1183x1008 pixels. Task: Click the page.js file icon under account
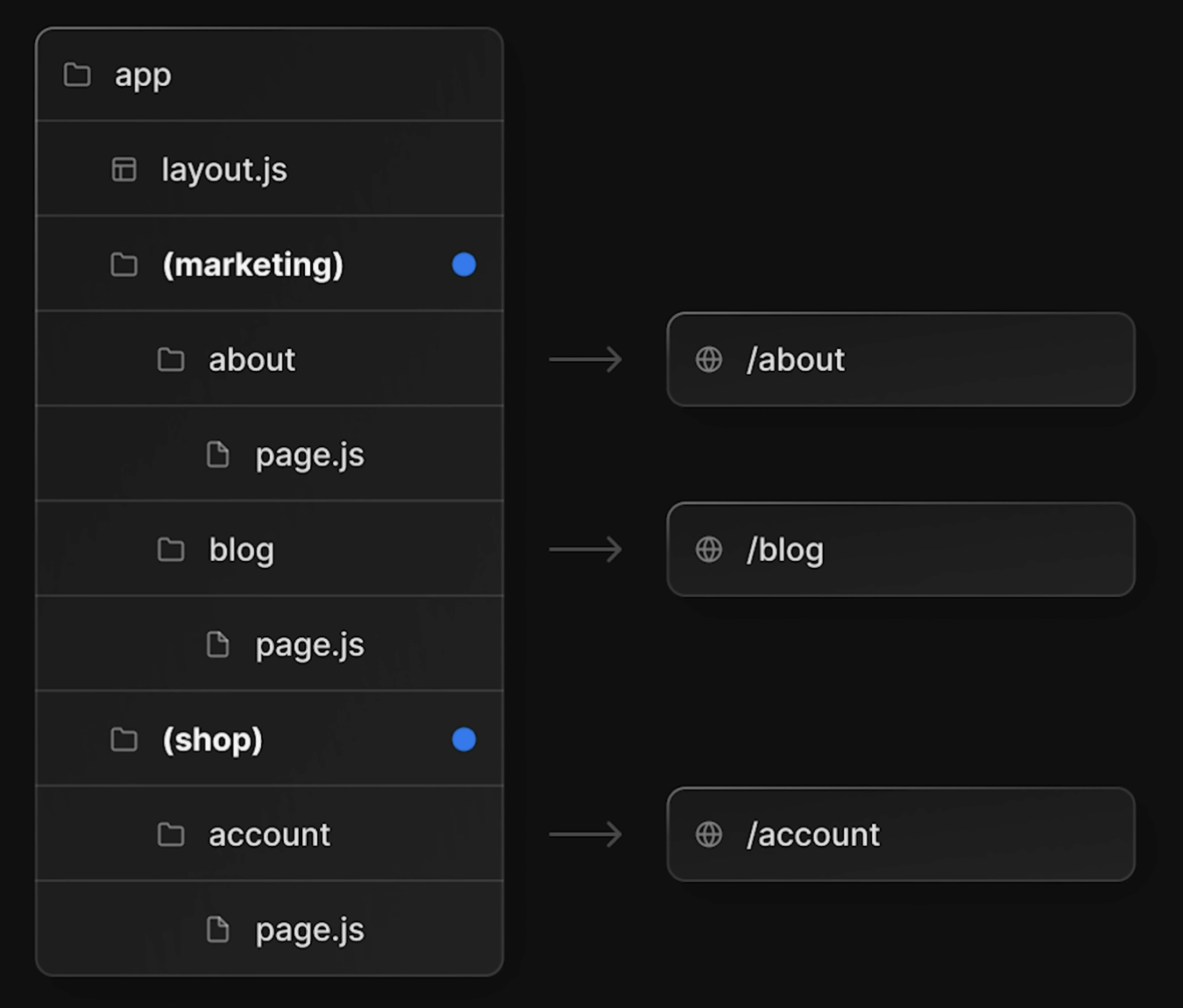(x=217, y=930)
